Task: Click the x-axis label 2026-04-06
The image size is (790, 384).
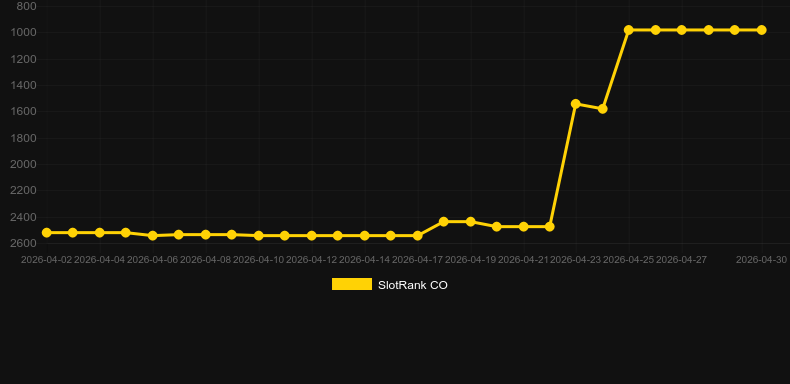Action: tap(152, 260)
